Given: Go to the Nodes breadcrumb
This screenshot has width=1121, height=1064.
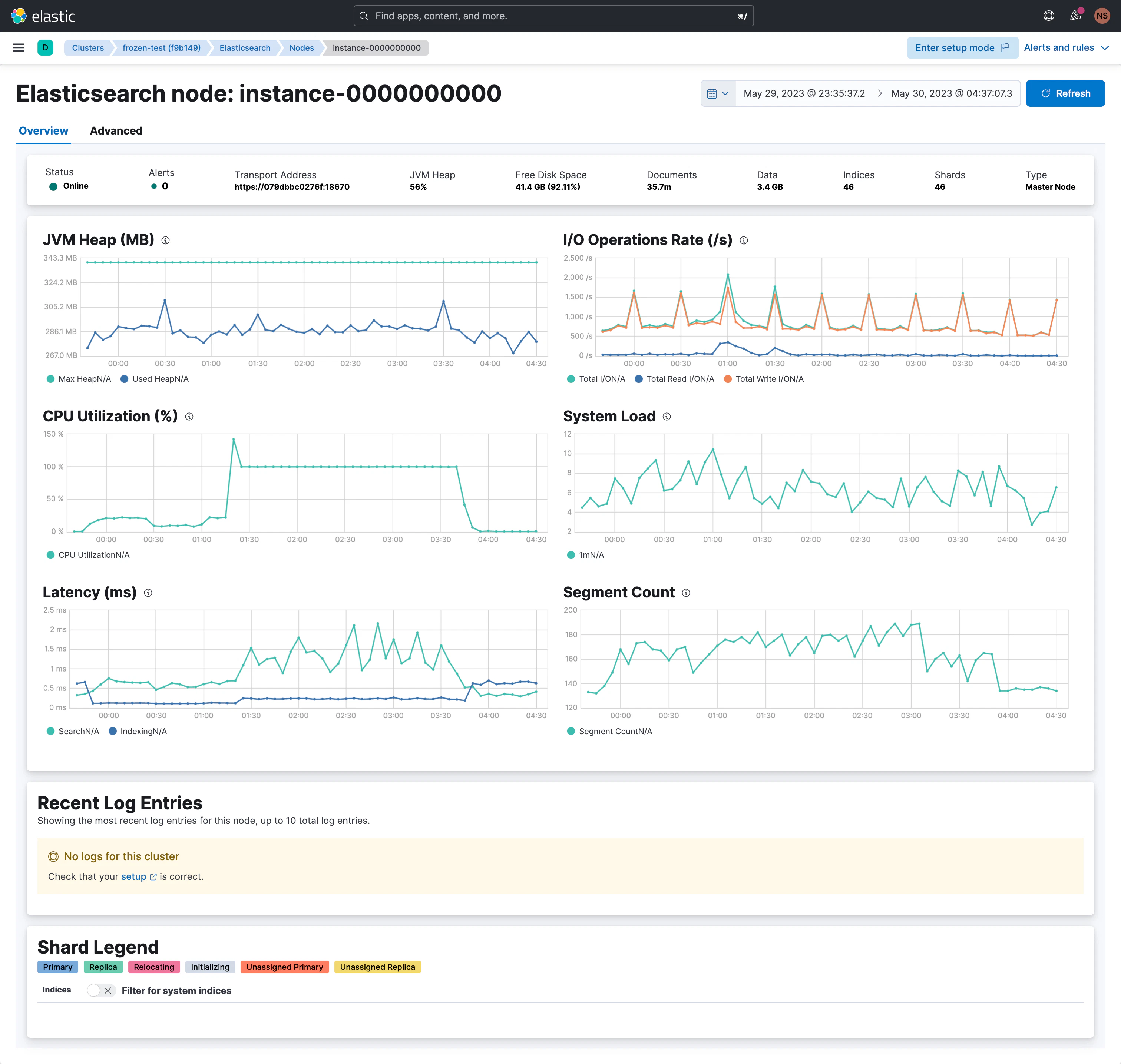Looking at the screenshot, I should click(x=301, y=48).
